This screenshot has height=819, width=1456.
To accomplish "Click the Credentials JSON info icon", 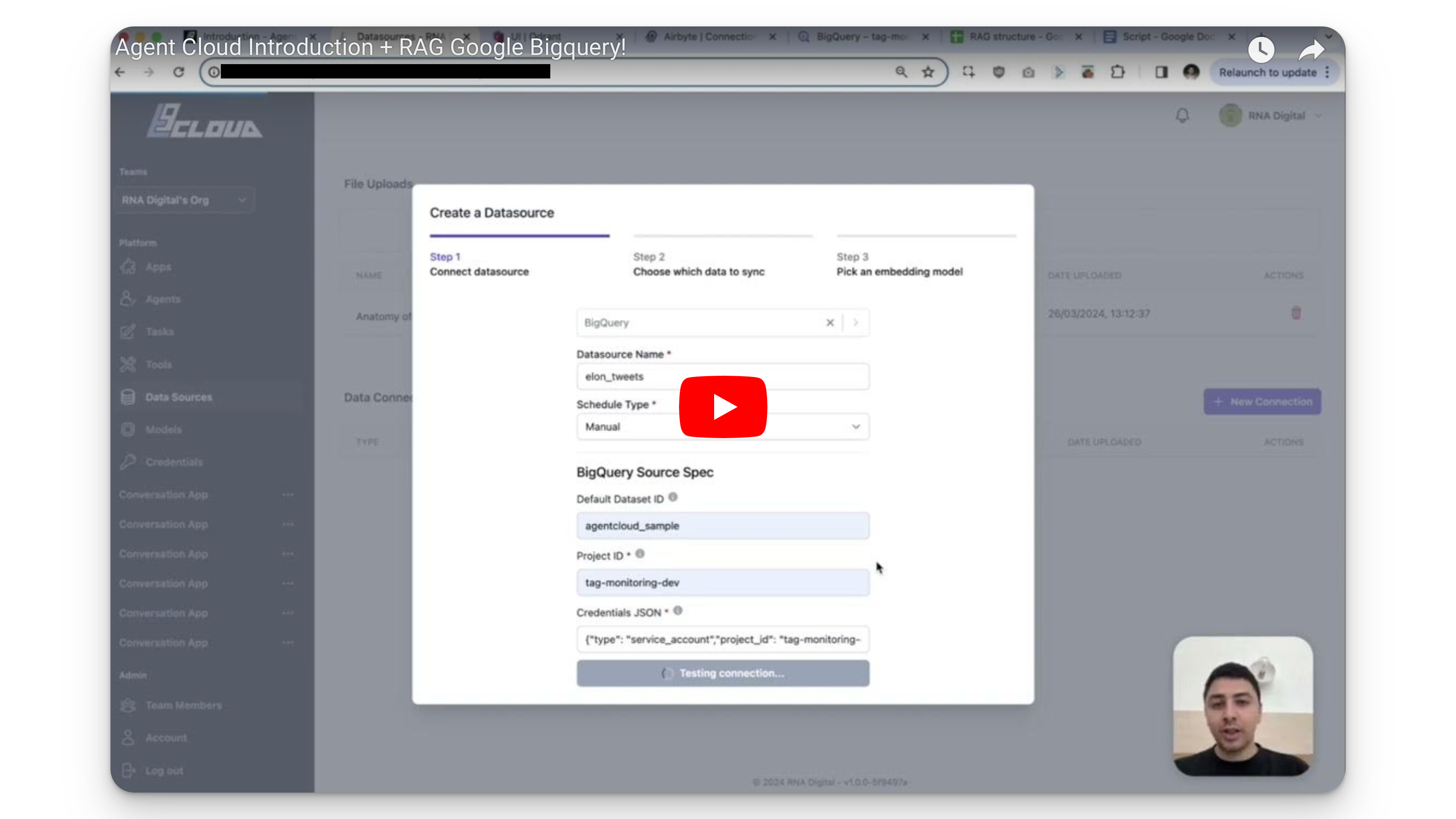I will coord(678,611).
